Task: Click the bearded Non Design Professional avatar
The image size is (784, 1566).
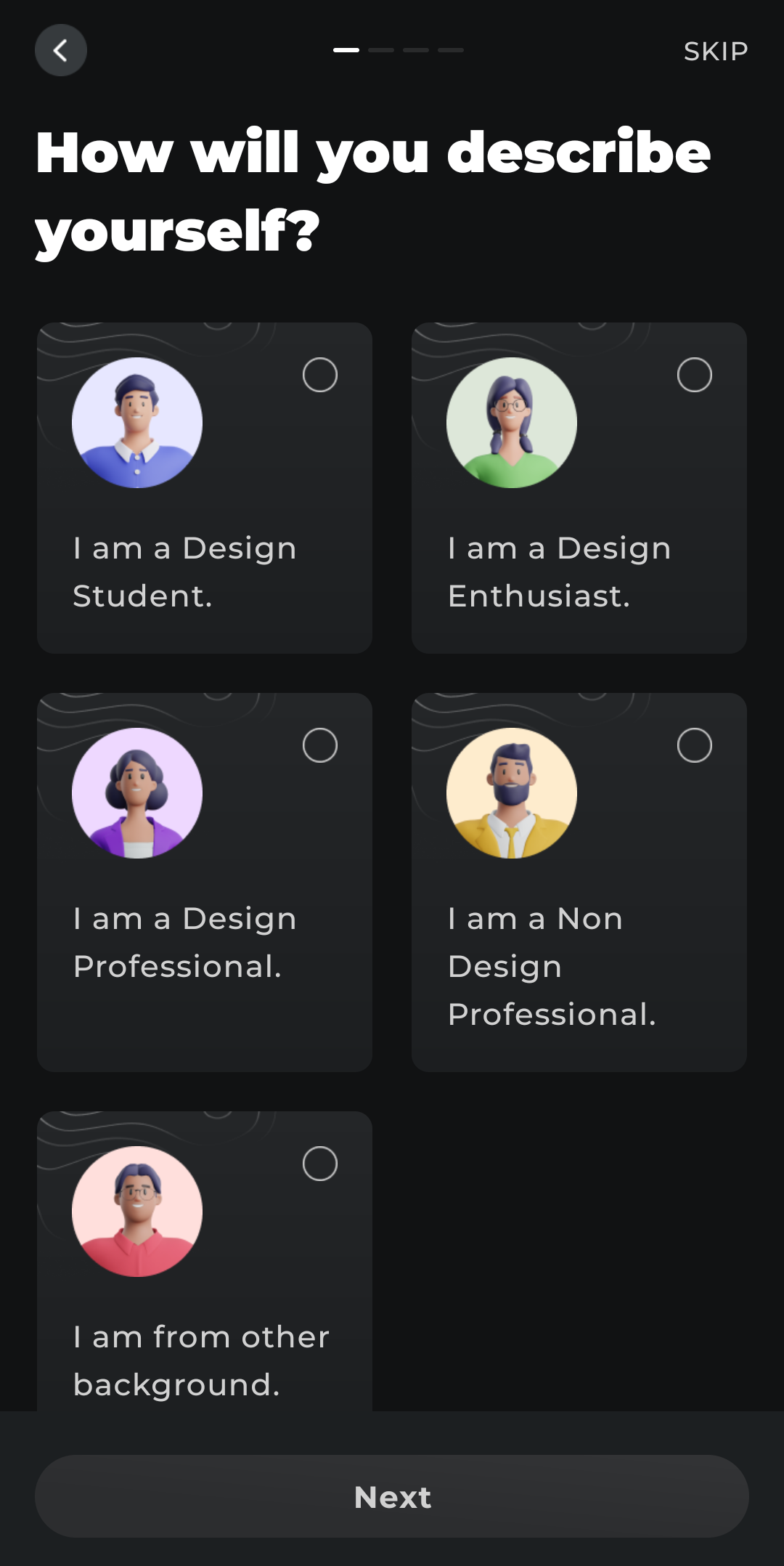Action: [512, 793]
